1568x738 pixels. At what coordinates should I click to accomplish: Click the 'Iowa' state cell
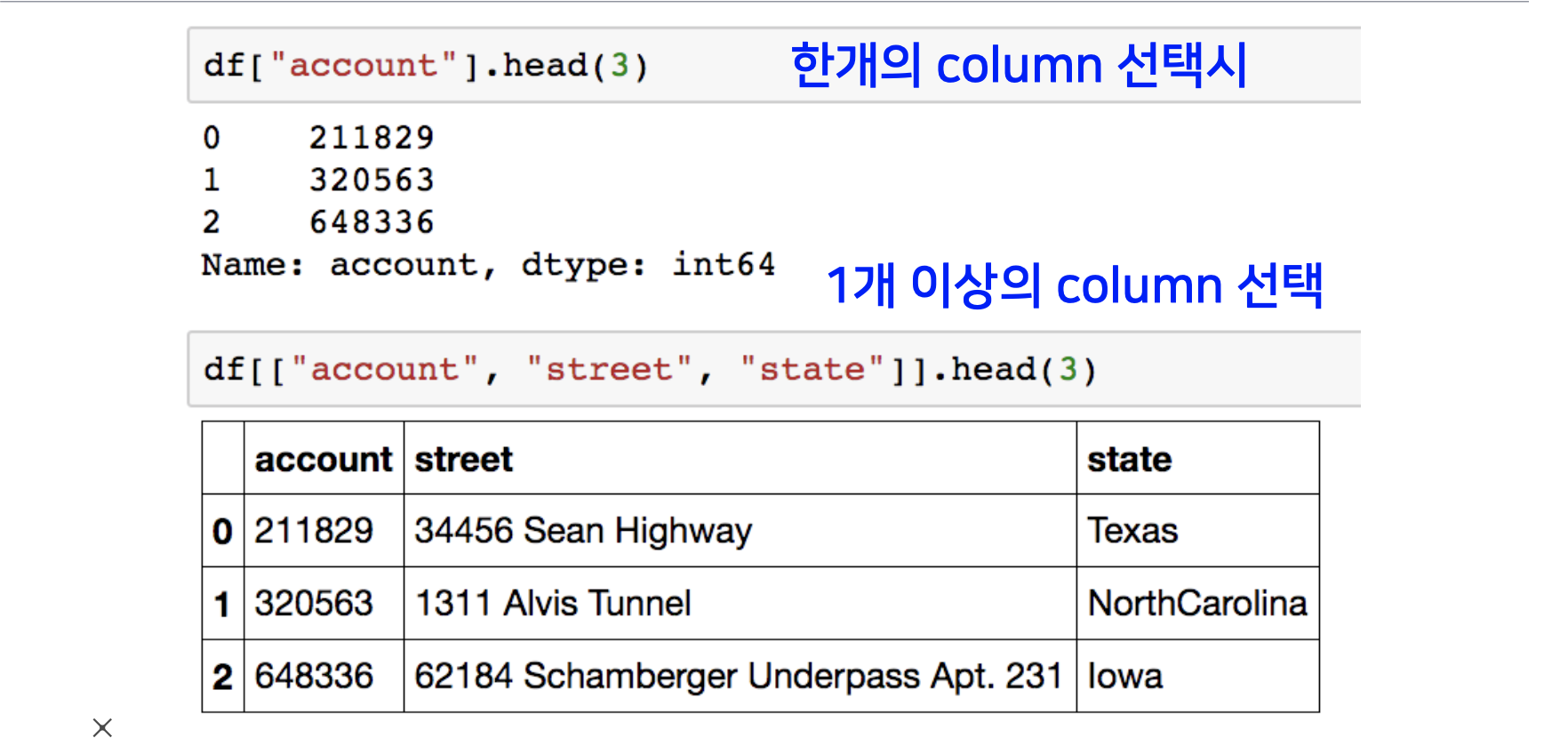click(1197, 677)
